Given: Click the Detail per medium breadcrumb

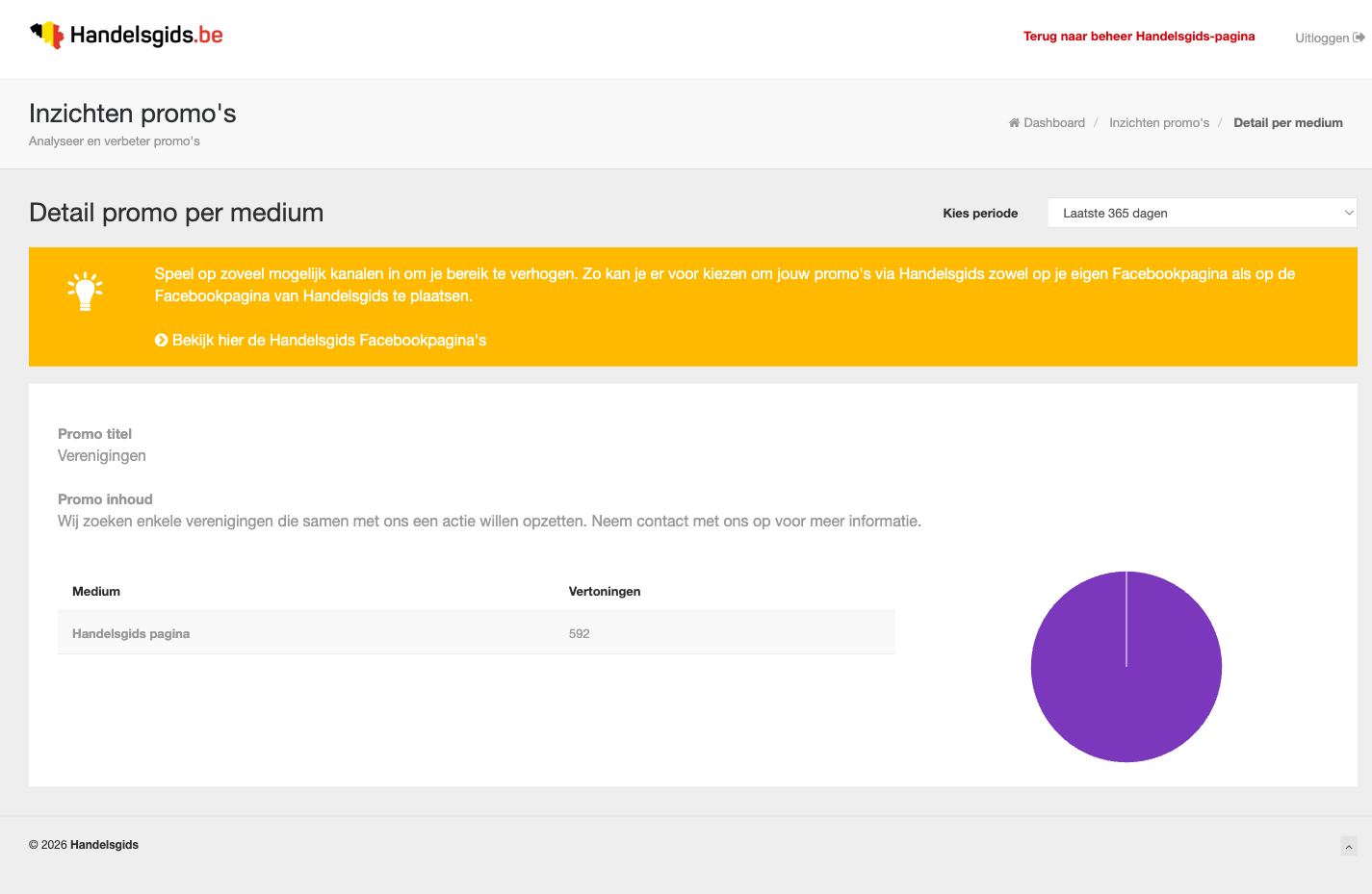Looking at the screenshot, I should [1288, 123].
